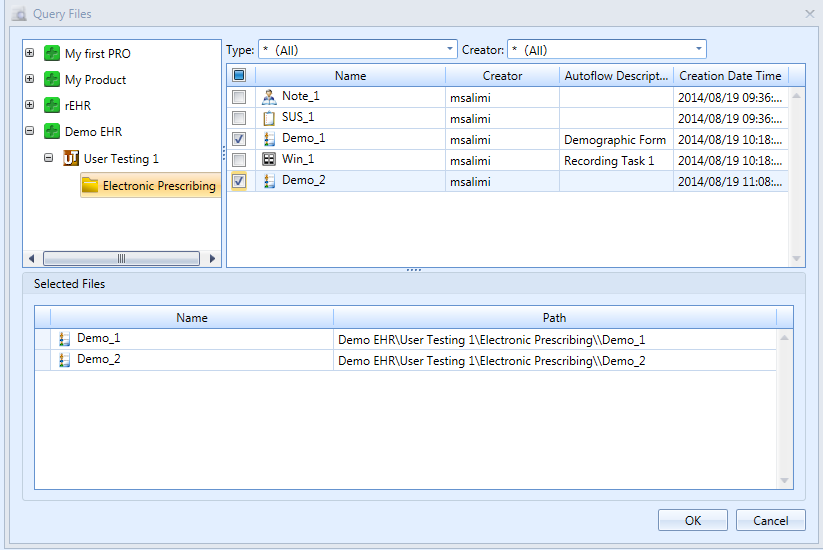Sort files by the Creator column header
The height and width of the screenshot is (550, 823).
pos(502,76)
